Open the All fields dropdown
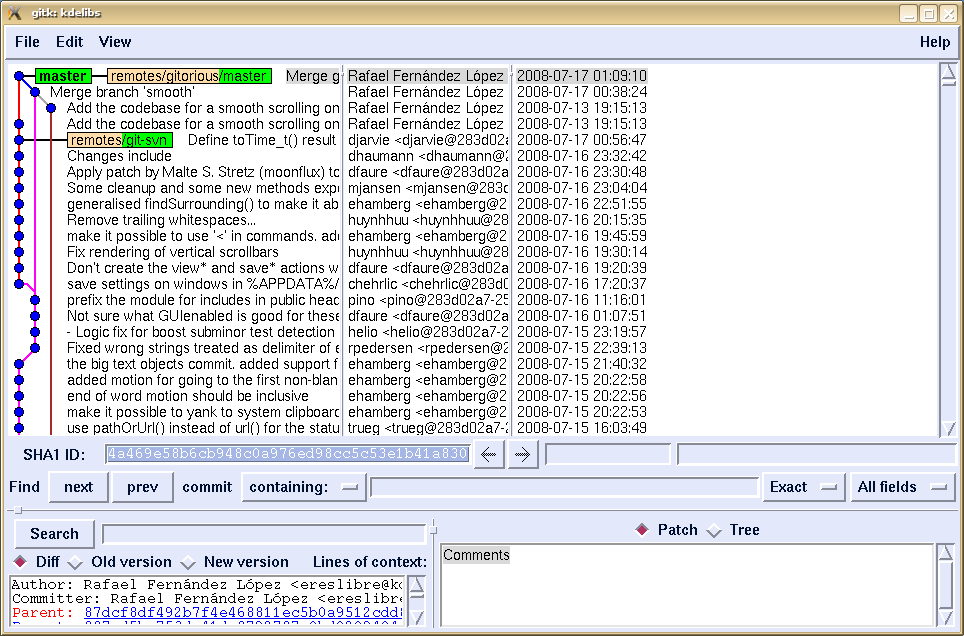The height and width of the screenshot is (636, 964). click(900, 487)
